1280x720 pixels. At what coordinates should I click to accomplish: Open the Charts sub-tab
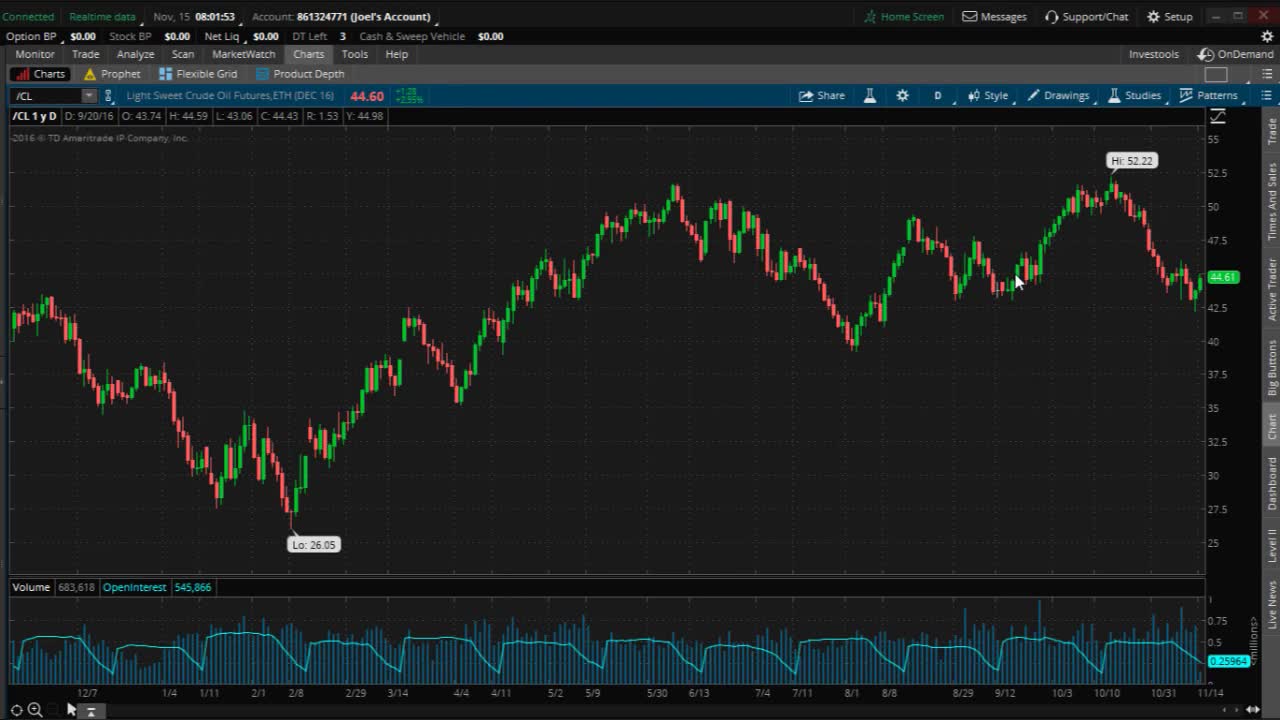pyautogui.click(x=39, y=74)
